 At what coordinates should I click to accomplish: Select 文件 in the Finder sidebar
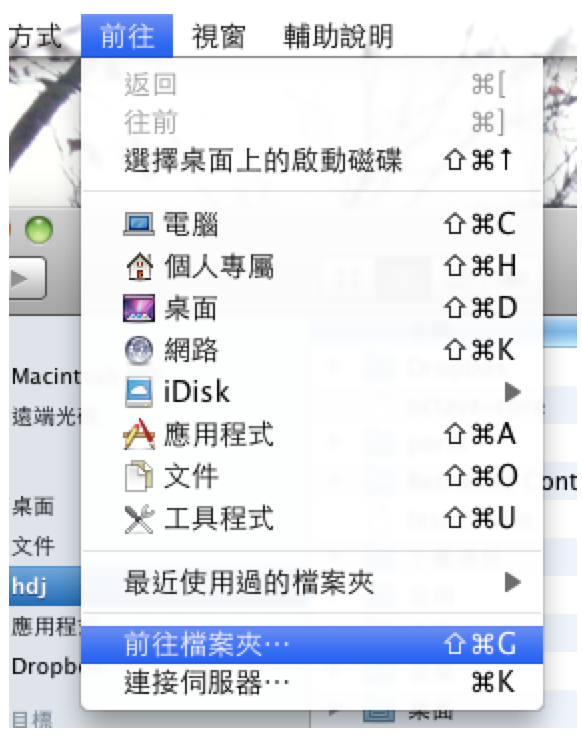pyautogui.click(x=33, y=546)
